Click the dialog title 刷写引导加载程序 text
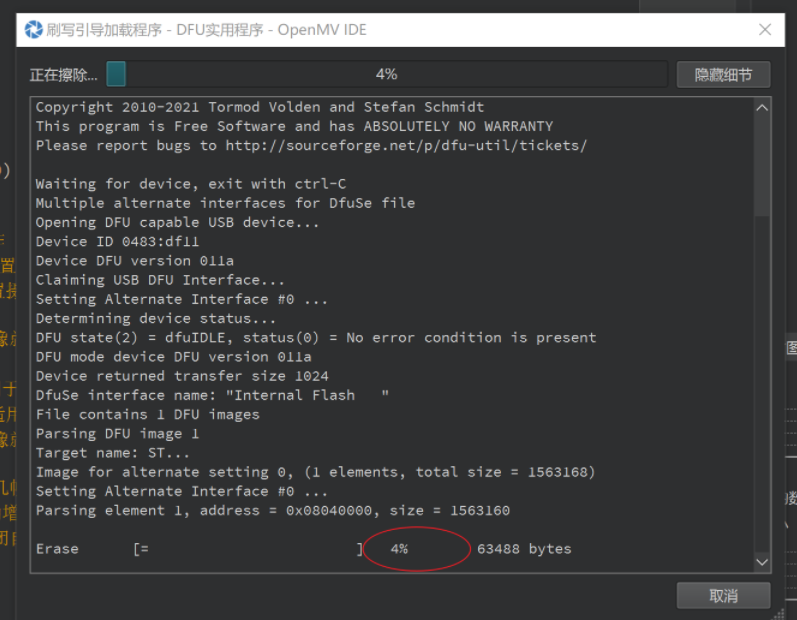Image resolution: width=797 pixels, height=620 pixels. (104, 29)
